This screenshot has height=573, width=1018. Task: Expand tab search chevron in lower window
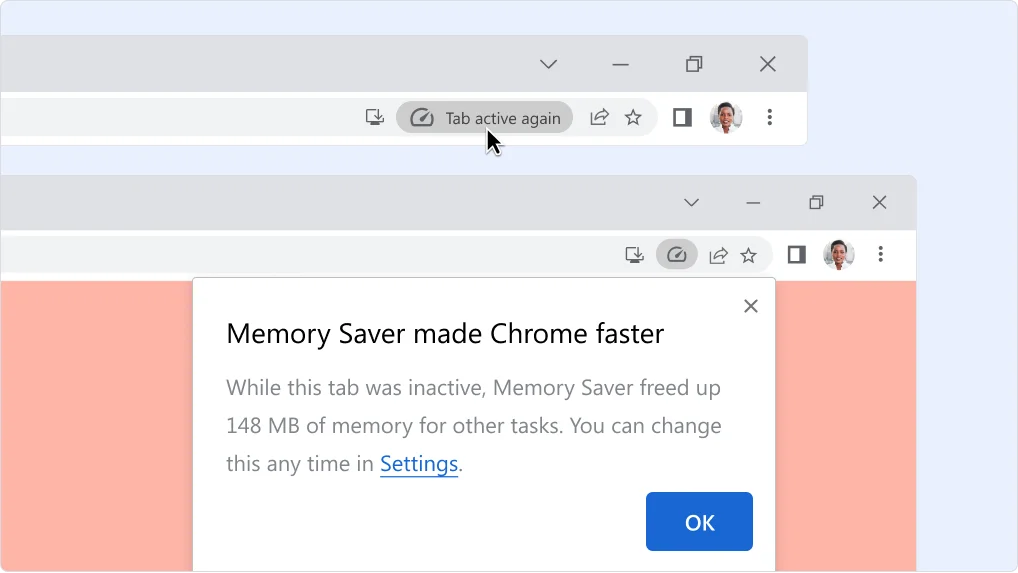pos(691,202)
